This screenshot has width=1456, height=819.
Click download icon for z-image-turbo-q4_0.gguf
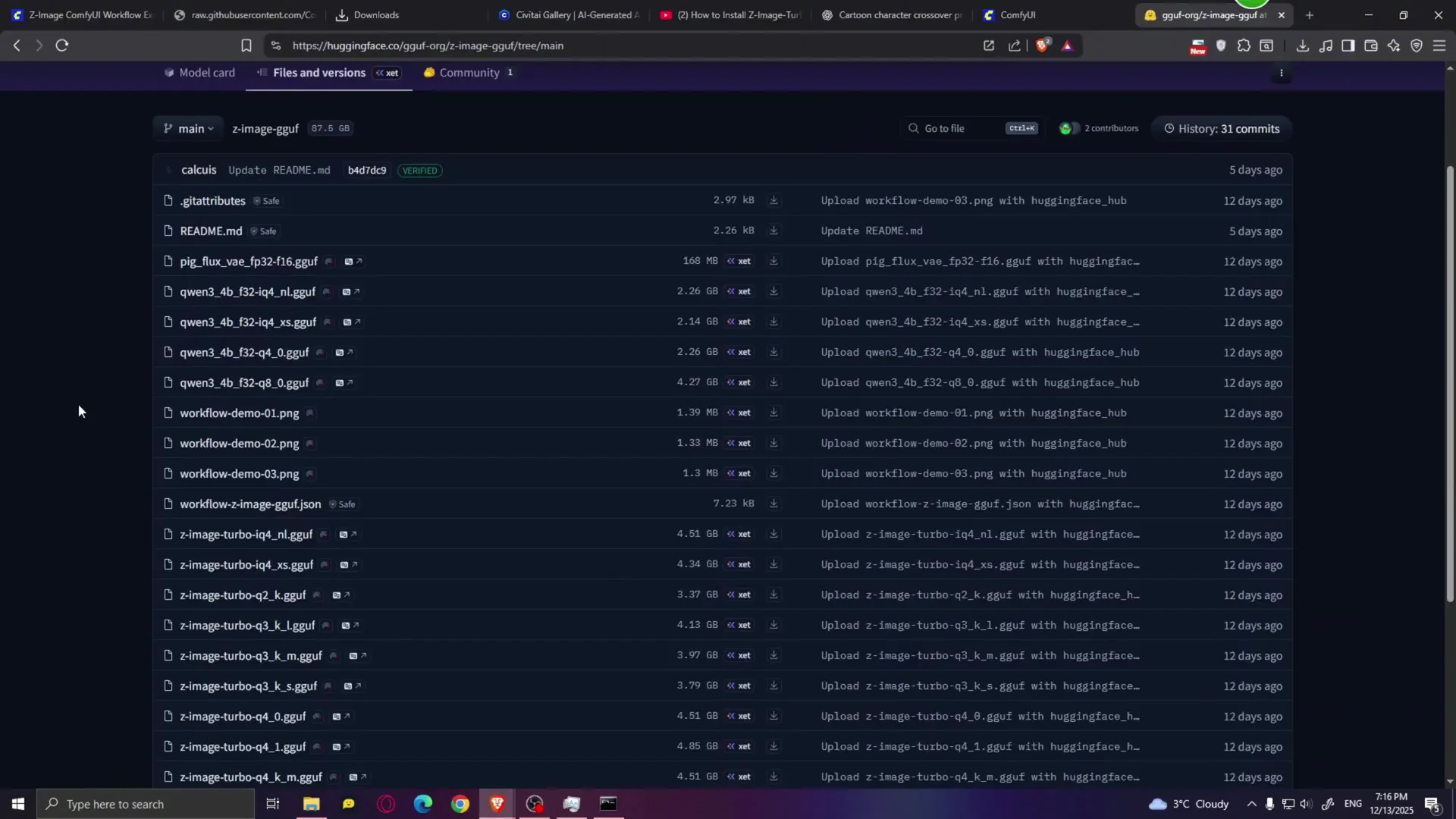(x=773, y=716)
